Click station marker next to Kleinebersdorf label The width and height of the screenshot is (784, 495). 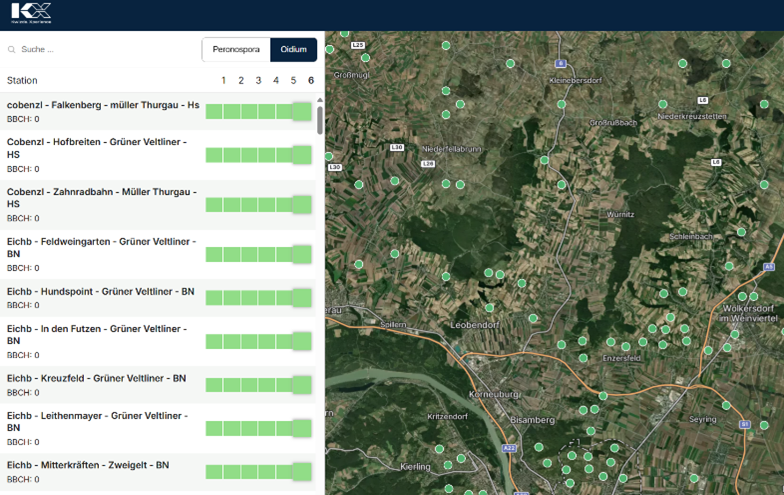[x=561, y=104]
